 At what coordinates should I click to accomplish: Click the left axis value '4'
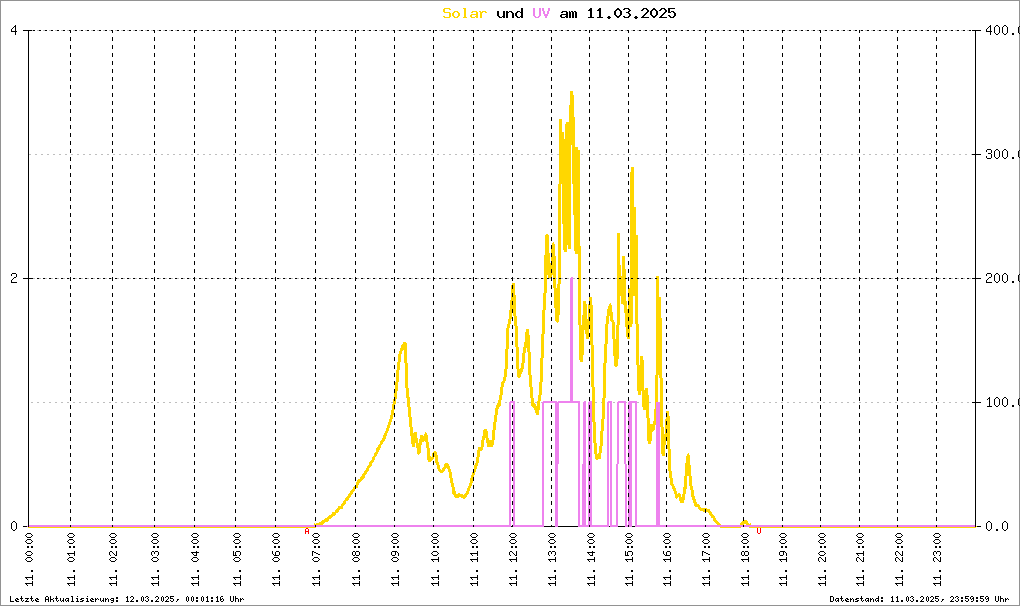(14, 31)
